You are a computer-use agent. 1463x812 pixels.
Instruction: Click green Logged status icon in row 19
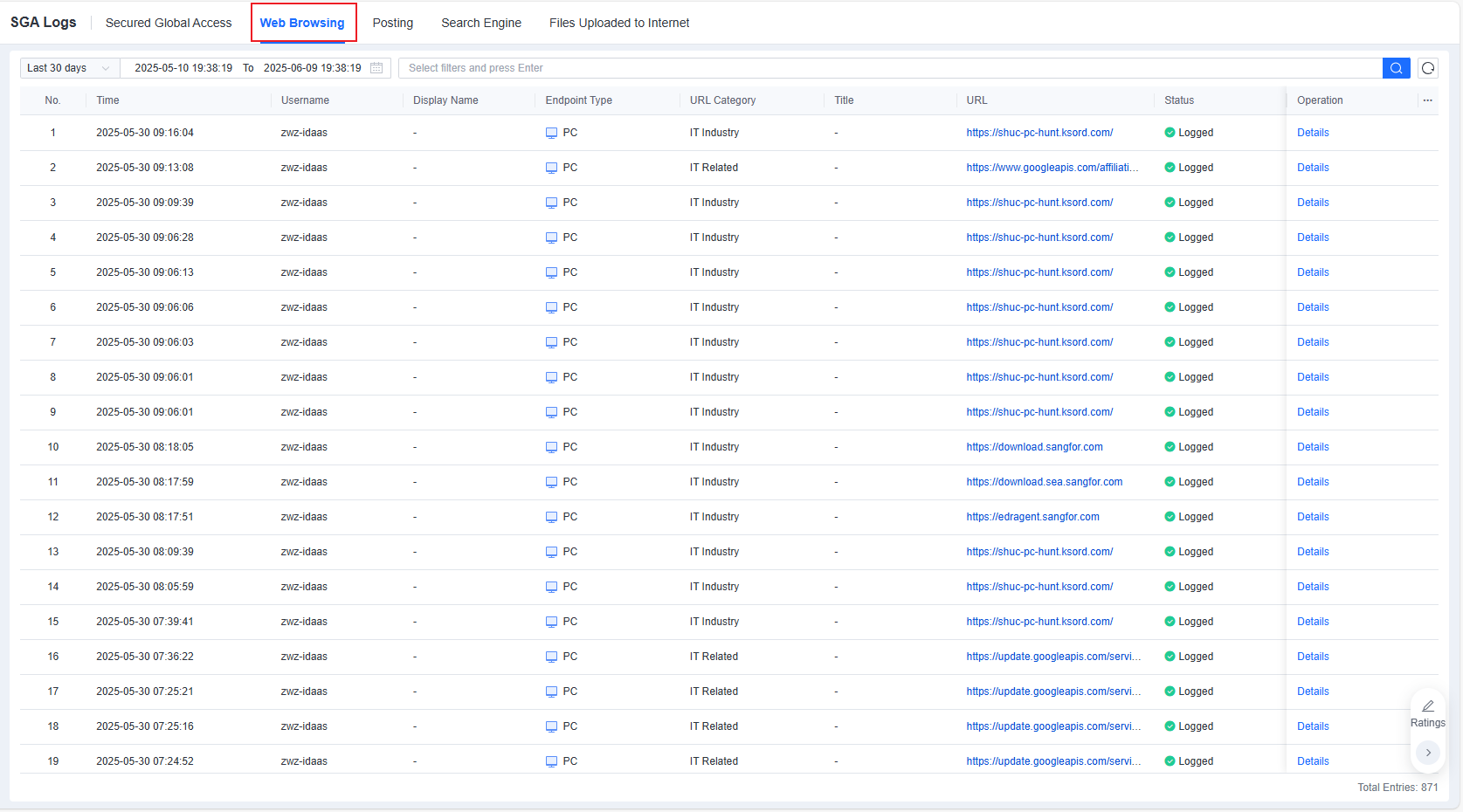1170,761
